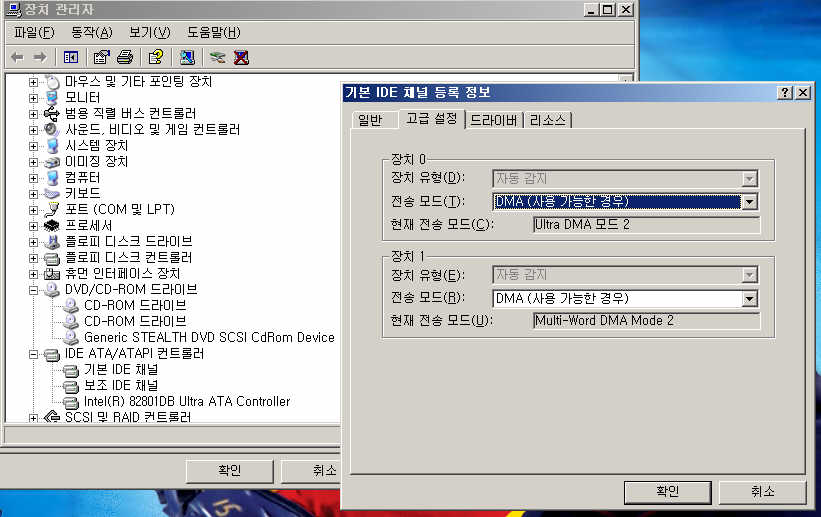Click the red X Uninstall toolbar icon
Image resolution: width=821 pixels, height=517 pixels.
click(241, 57)
